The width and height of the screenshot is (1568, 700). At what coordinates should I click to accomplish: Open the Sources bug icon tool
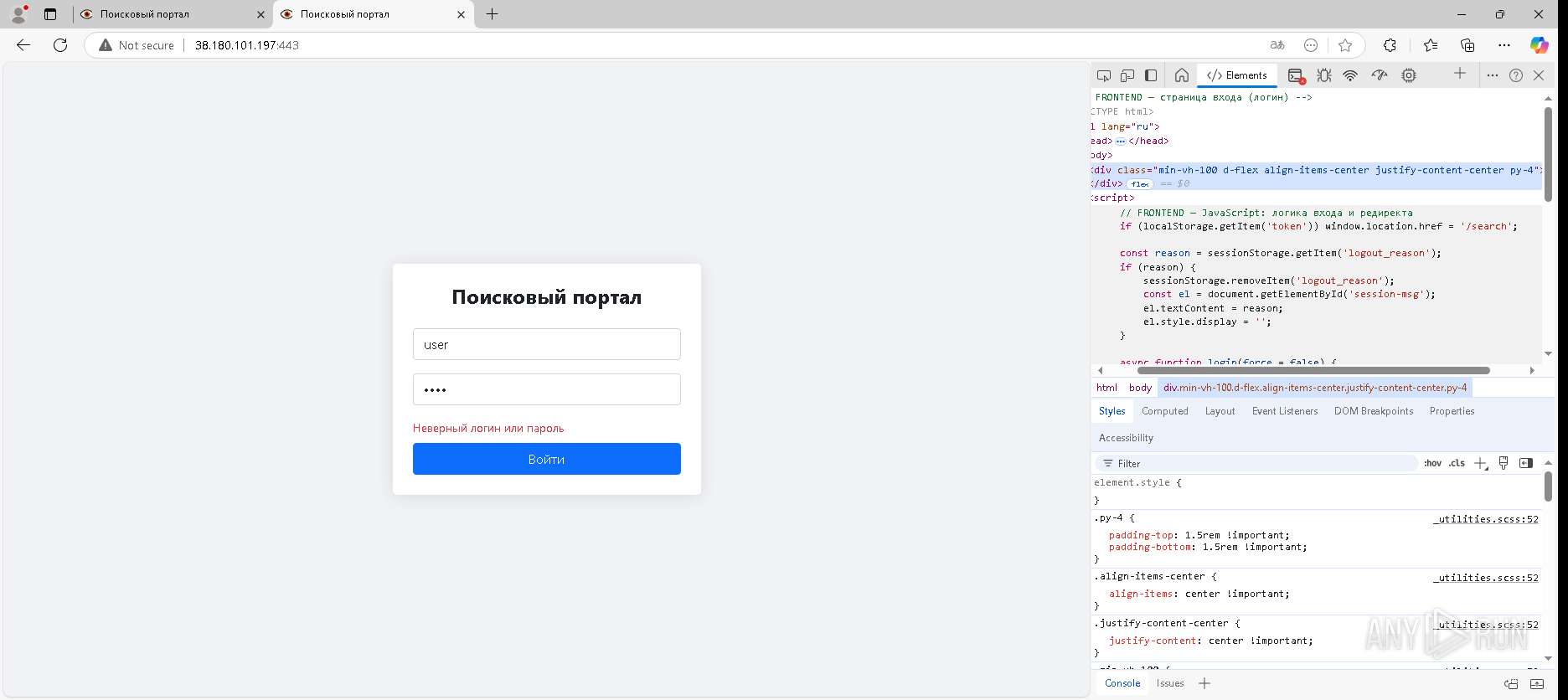coord(1323,75)
